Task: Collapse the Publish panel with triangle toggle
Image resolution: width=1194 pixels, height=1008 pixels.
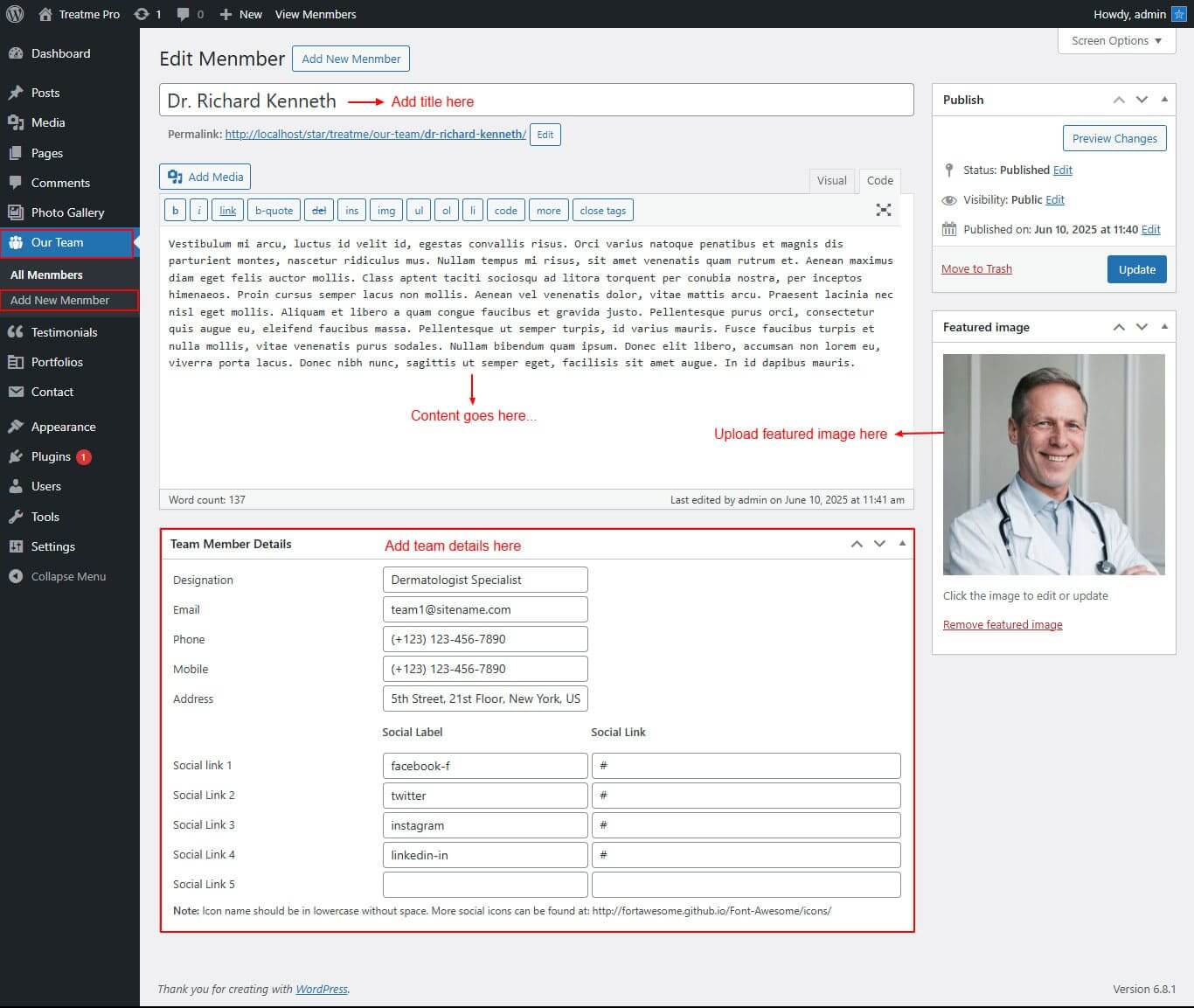Action: [x=1164, y=100]
